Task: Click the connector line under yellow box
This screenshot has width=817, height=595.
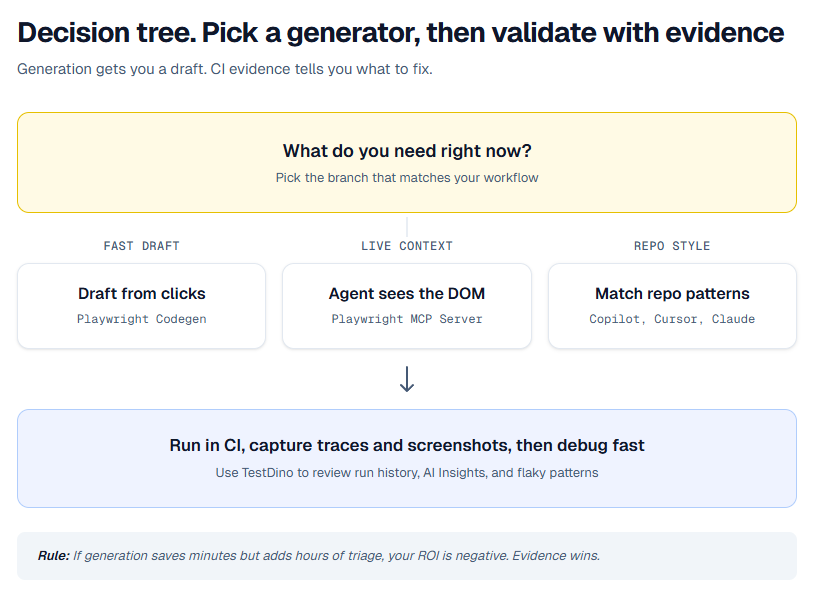Action: coord(407,226)
